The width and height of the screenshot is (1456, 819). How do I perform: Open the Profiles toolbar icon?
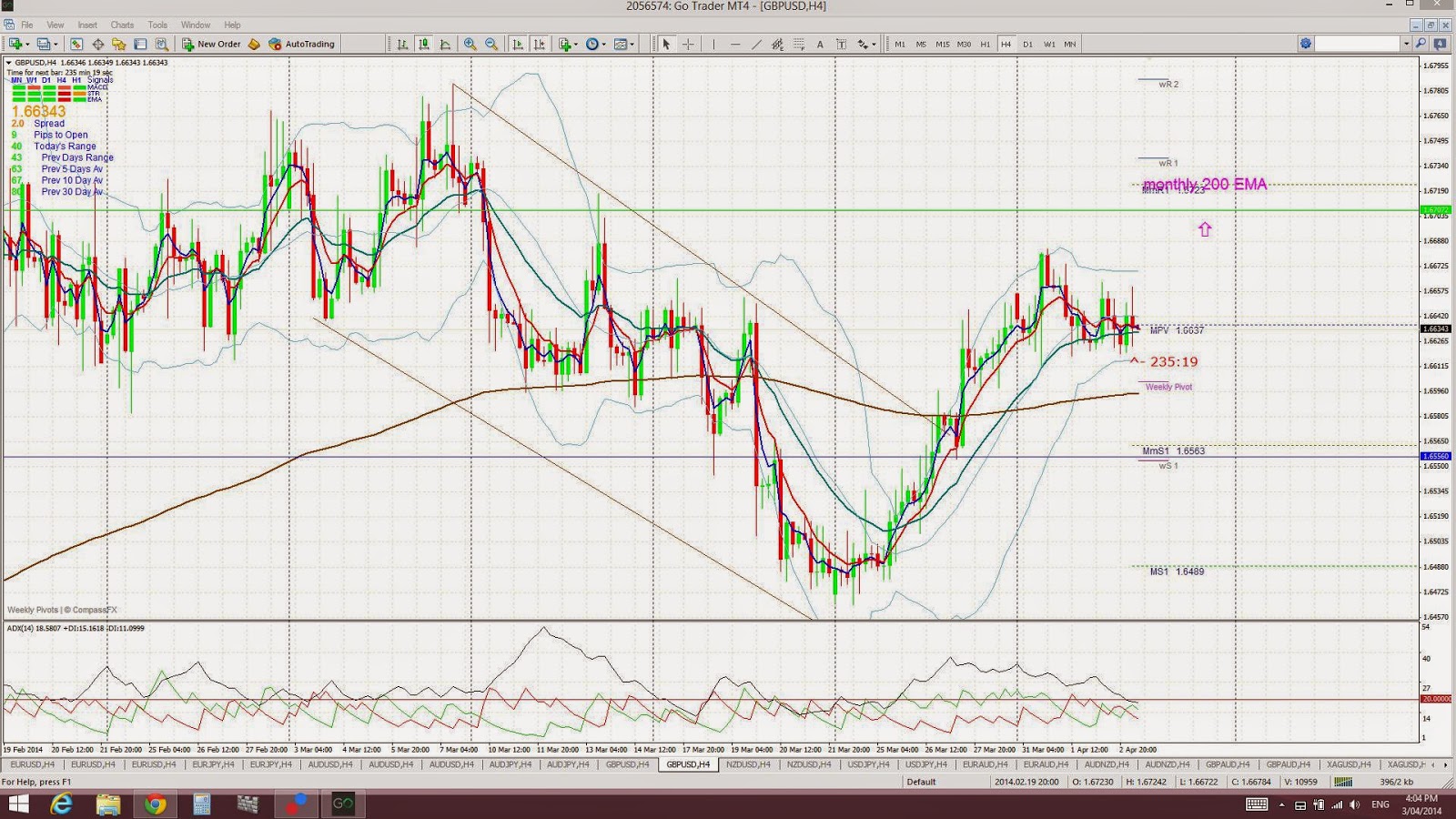43,44
